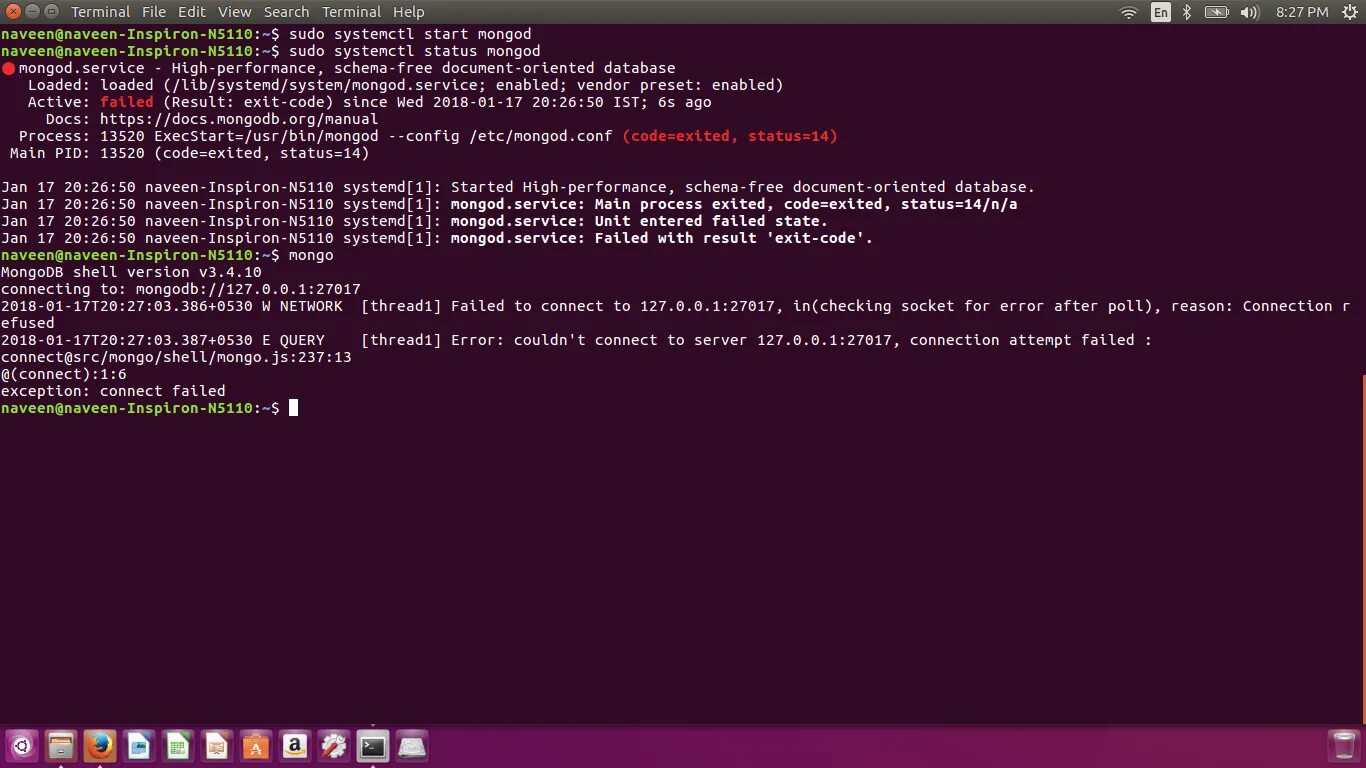The width and height of the screenshot is (1366, 768).
Task: Click the mongodb://127.0.0.1:27017 address
Action: tap(248, 289)
